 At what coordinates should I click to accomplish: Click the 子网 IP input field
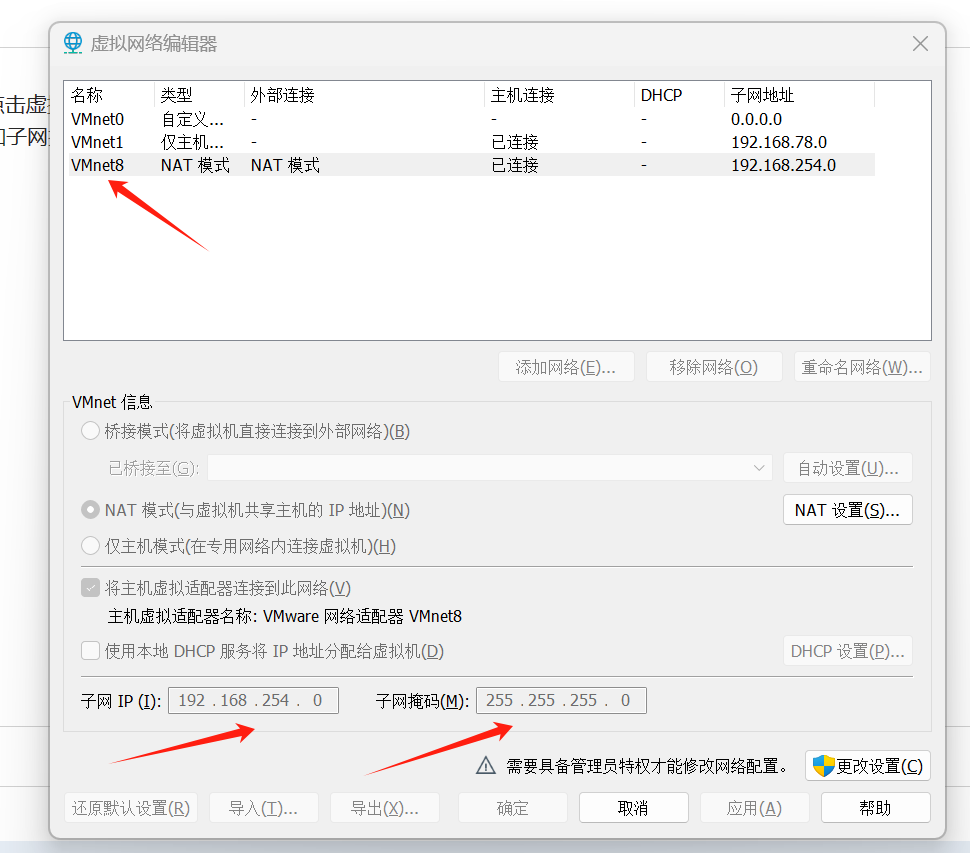[x=253, y=700]
